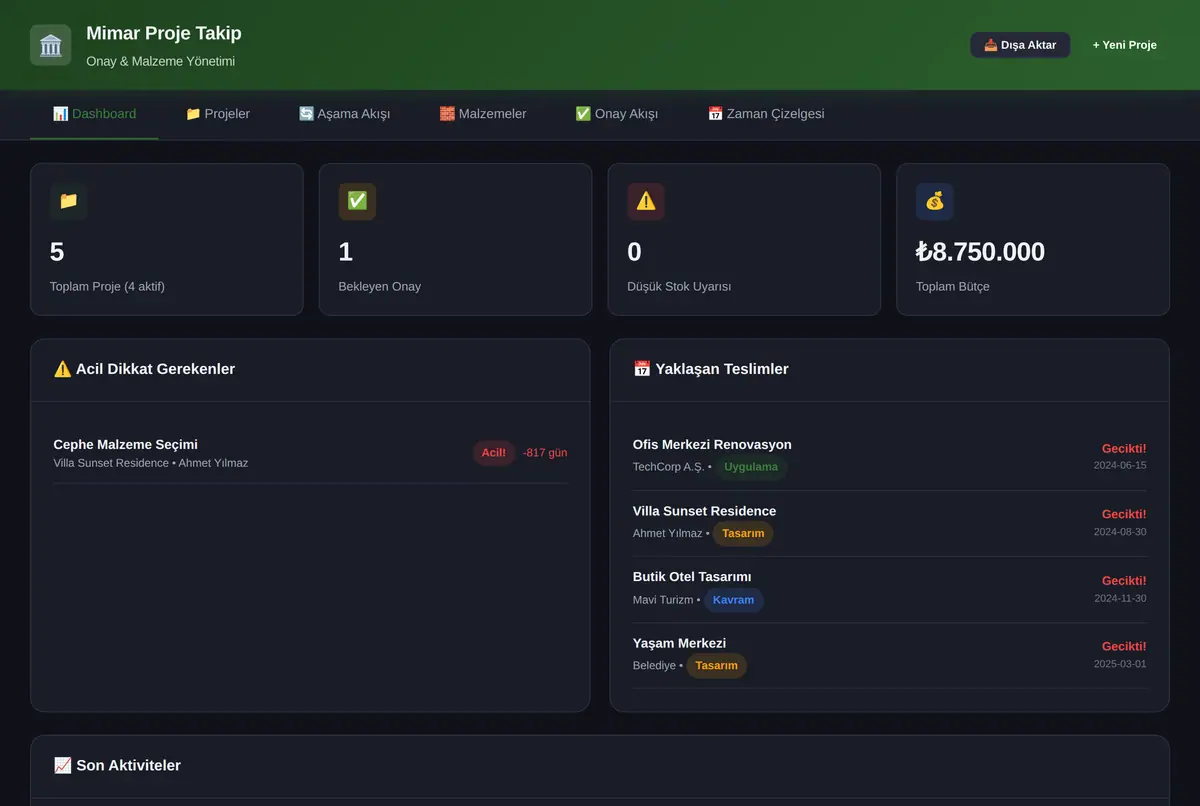Image resolution: width=1200 pixels, height=806 pixels.
Task: Open Ofis Merkezi Renovasyon delivery
Action: 890,457
